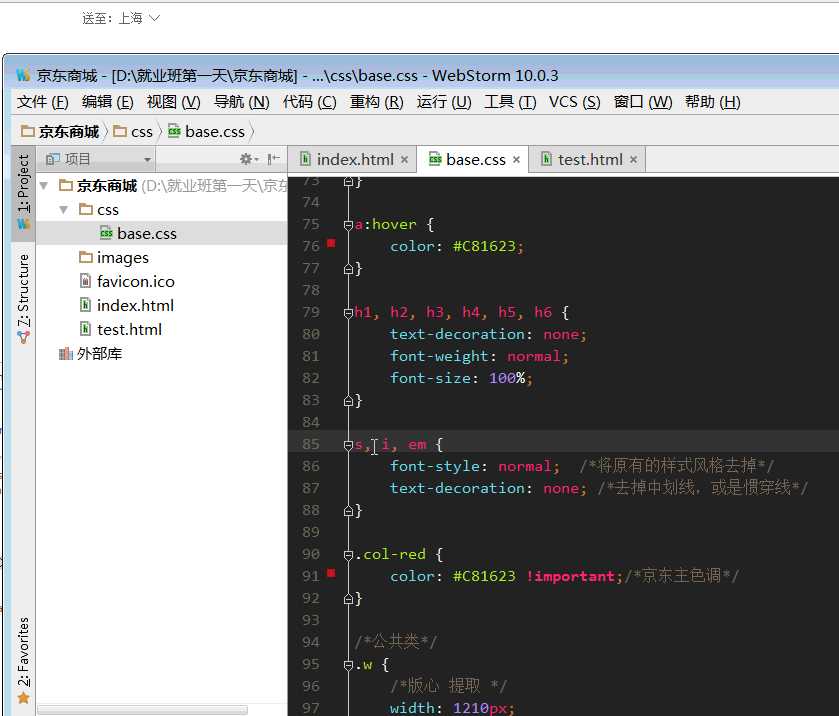Click the base.css tab file icon
This screenshot has height=716, width=839.
[x=435, y=159]
